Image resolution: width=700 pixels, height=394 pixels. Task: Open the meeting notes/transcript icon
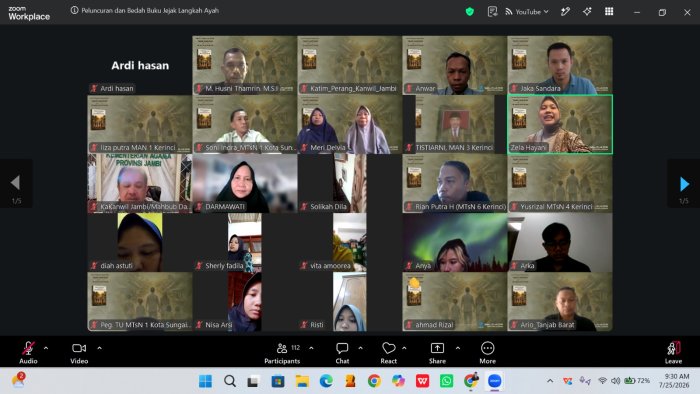point(492,12)
